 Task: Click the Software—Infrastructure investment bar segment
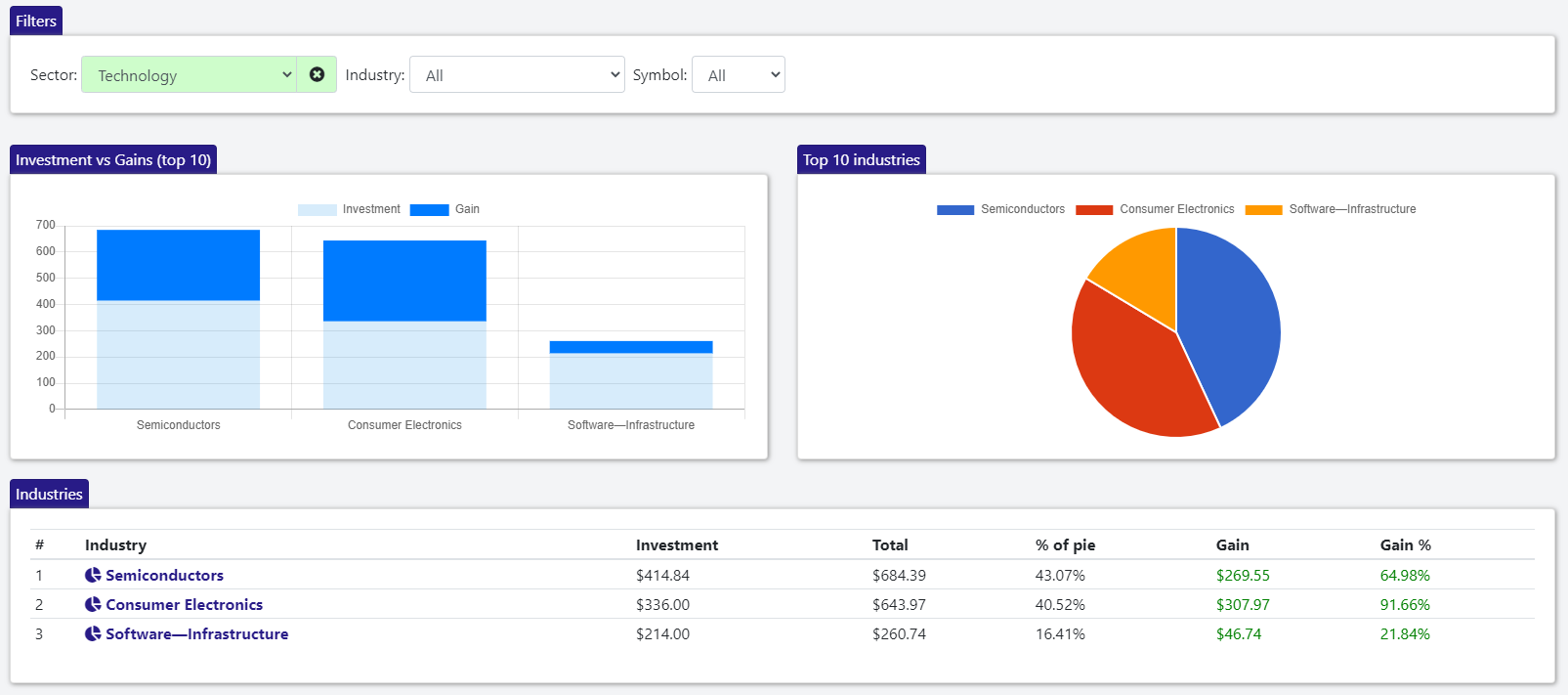[x=631, y=381]
